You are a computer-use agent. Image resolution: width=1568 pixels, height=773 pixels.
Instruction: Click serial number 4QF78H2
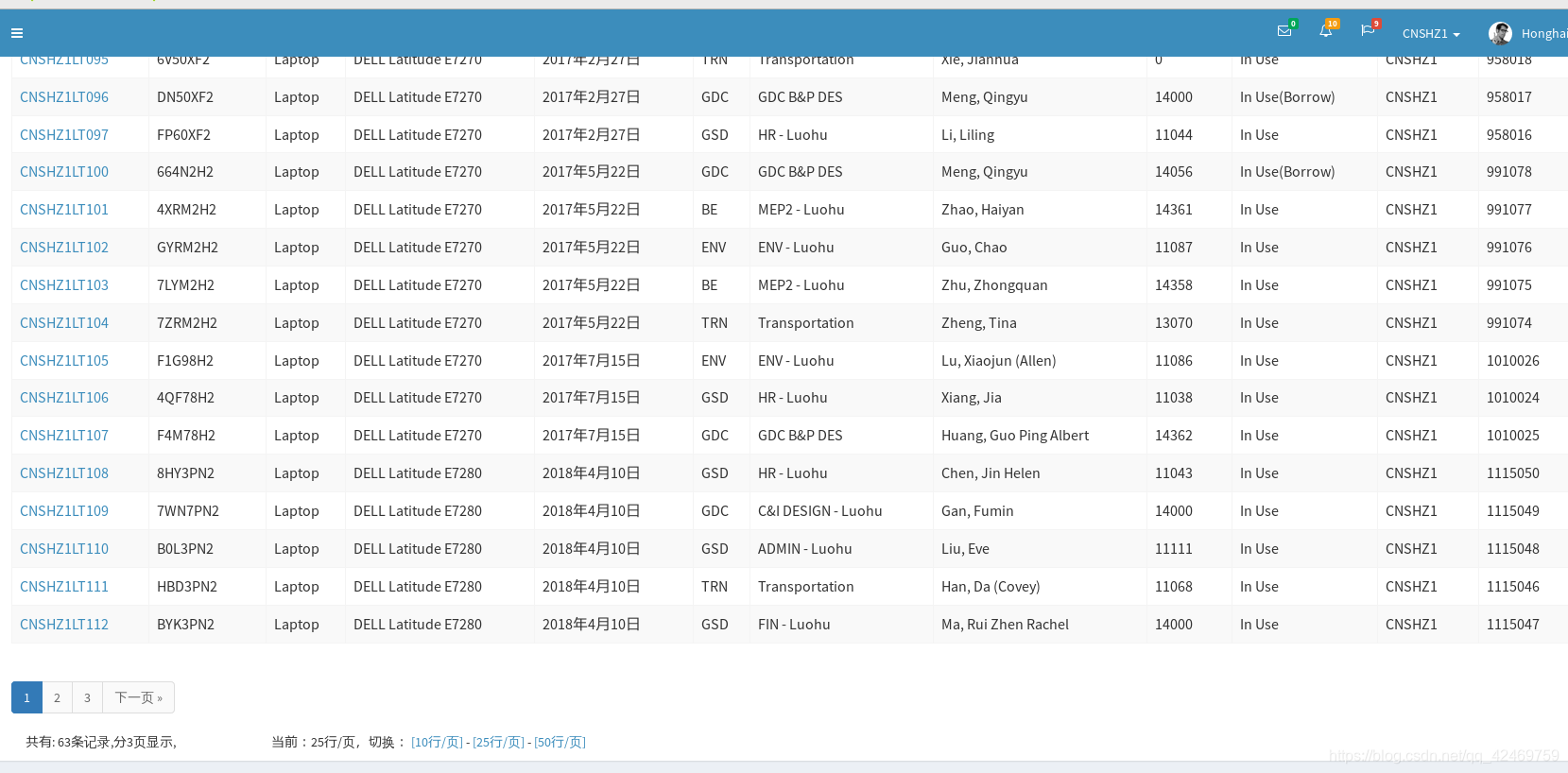click(185, 398)
